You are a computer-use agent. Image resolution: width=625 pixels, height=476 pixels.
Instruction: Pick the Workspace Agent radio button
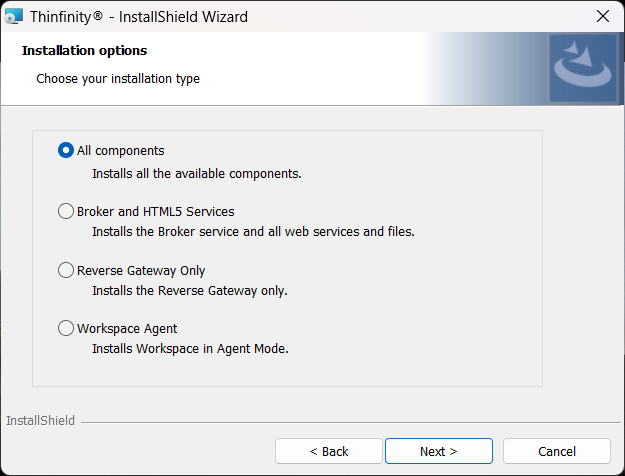66,328
